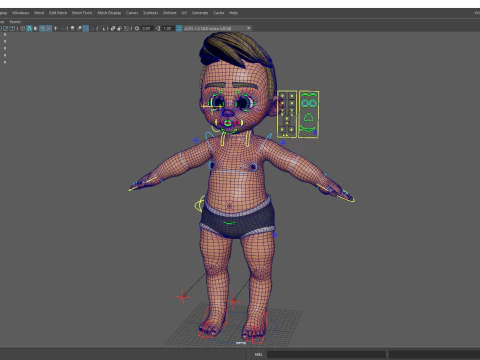Select the triangular nose control in face panel
This screenshot has width=480, height=360.
[x=309, y=117]
